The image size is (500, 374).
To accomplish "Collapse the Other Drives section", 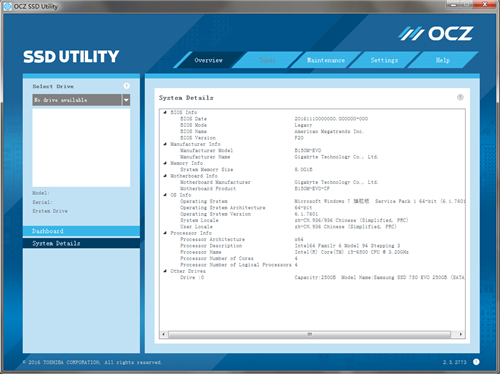I will coord(165,271).
